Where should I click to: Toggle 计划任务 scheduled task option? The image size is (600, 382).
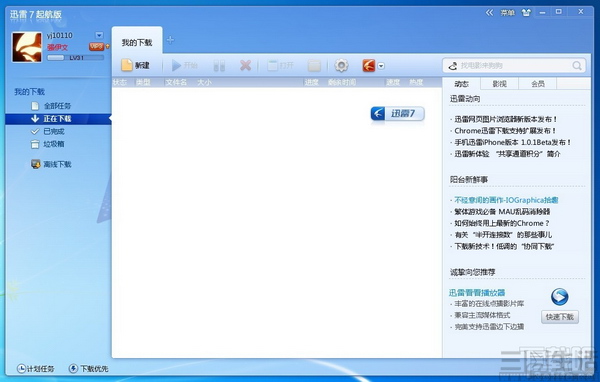(x=36, y=369)
